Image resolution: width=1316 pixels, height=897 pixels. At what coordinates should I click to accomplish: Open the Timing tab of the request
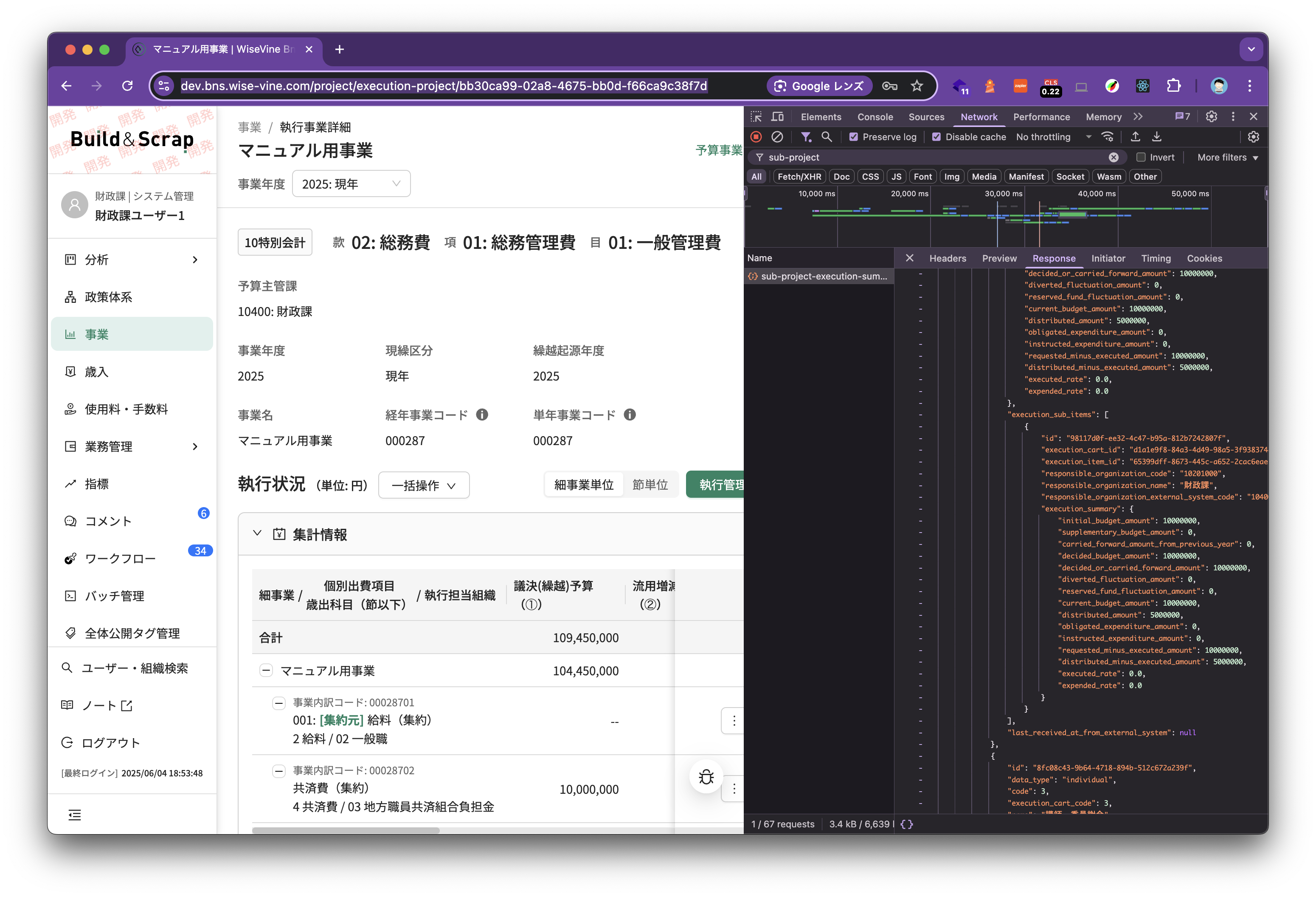click(x=1156, y=258)
